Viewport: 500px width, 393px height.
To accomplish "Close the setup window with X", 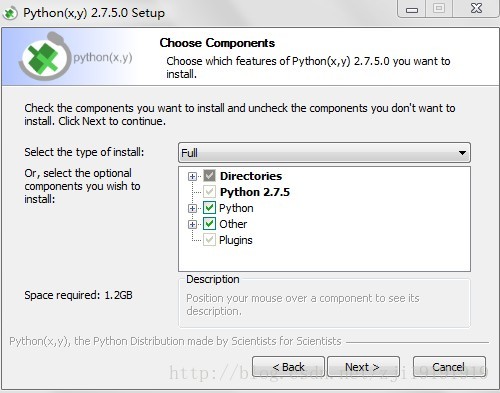I will click(476, 8).
